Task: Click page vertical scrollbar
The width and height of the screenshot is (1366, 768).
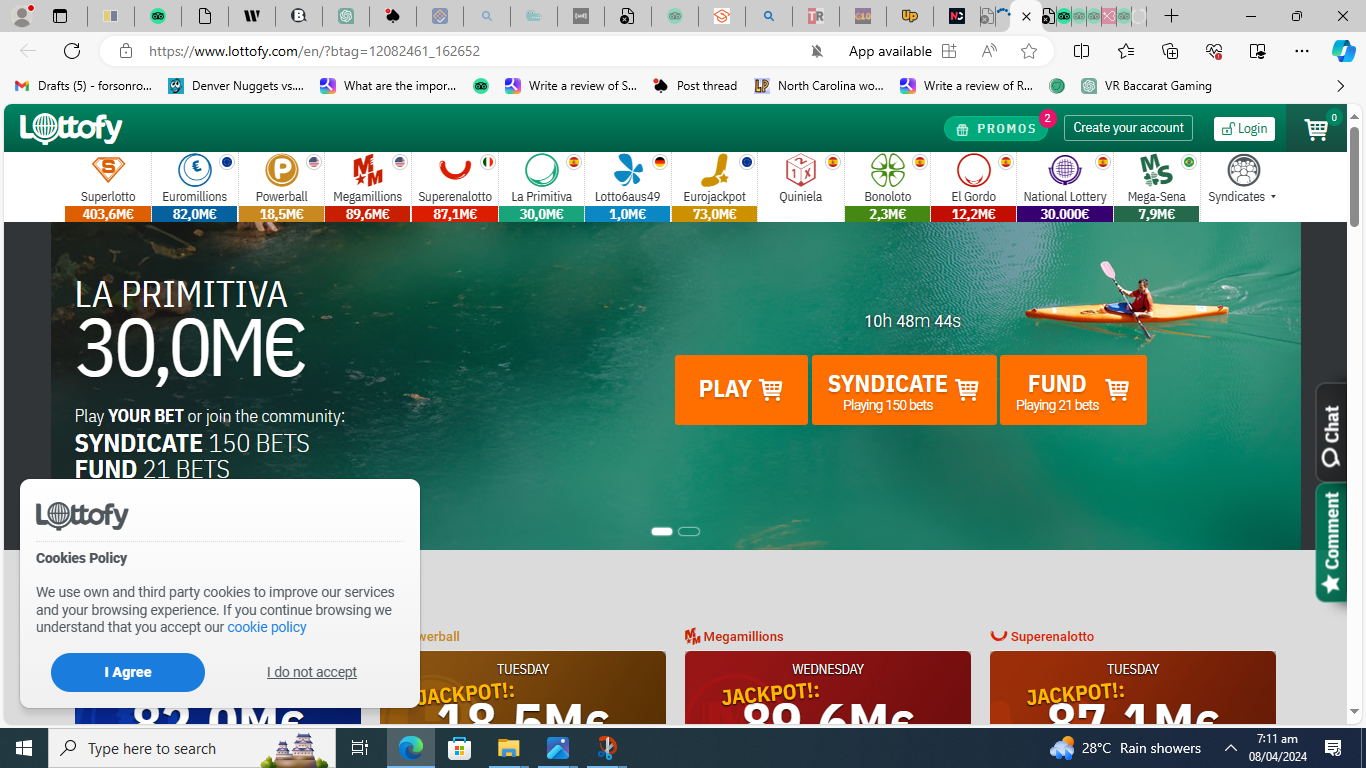Action: (1355, 176)
